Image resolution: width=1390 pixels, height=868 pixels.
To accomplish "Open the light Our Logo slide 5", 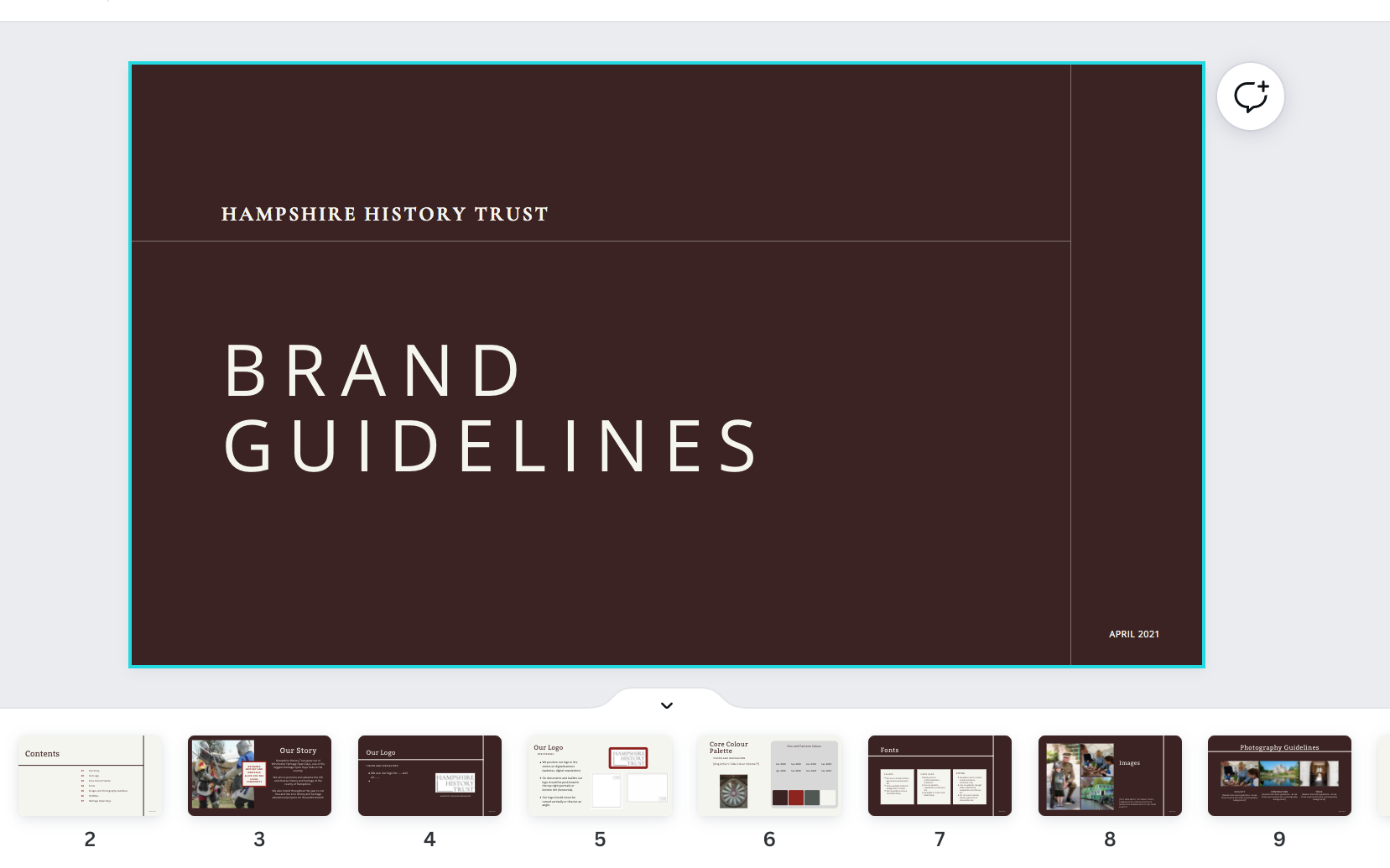I will coord(600,776).
